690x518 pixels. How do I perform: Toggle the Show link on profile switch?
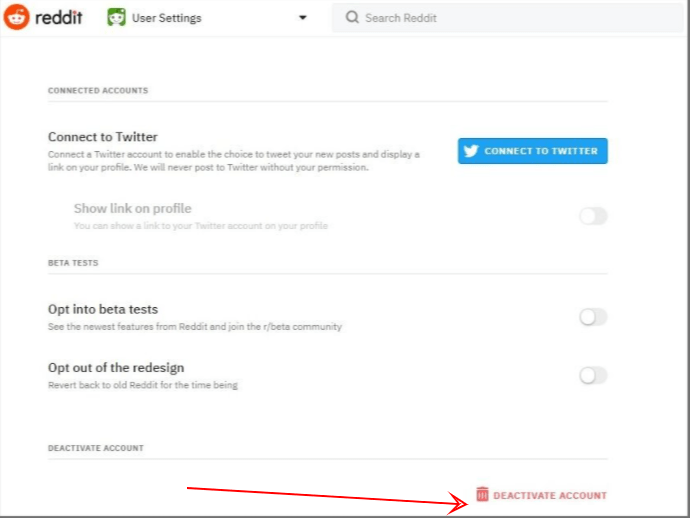pos(593,216)
